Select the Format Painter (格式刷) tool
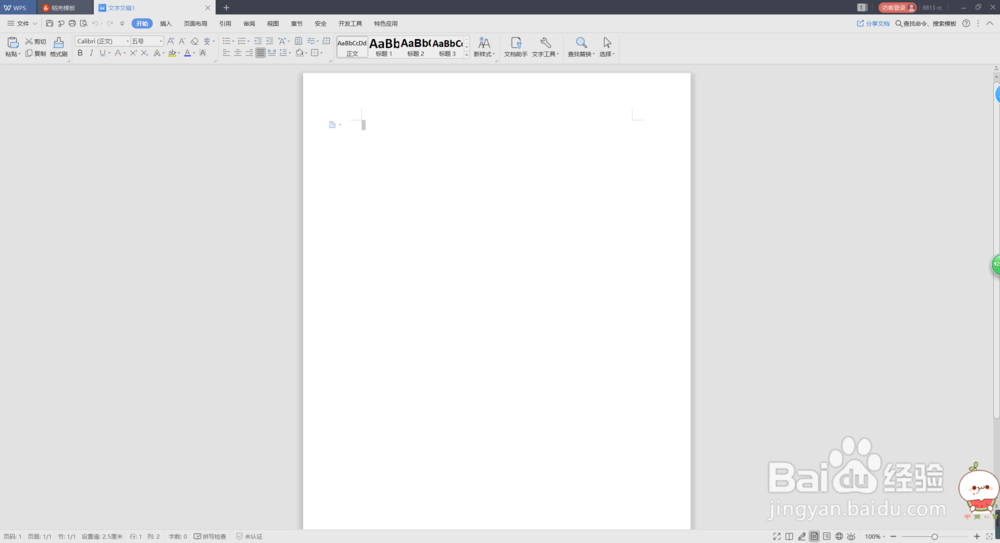Image resolution: width=1000 pixels, height=543 pixels. tap(59, 47)
